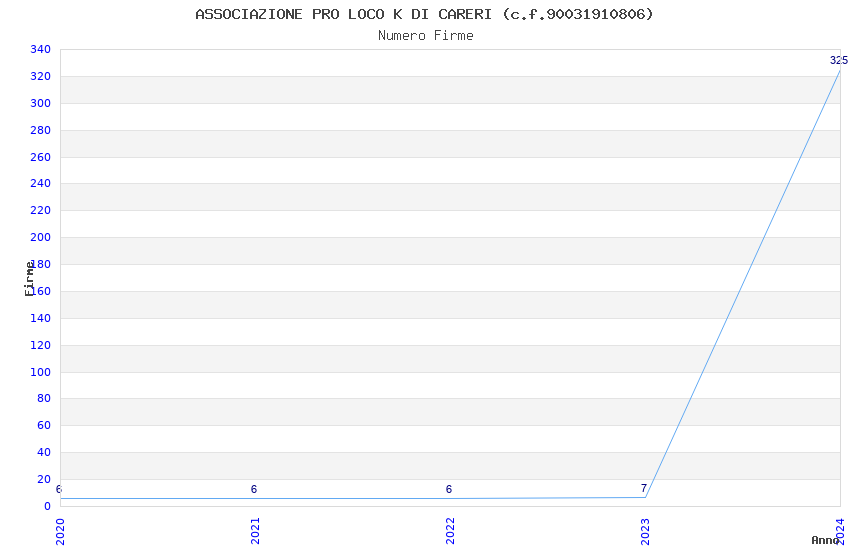Click the 325 data label for 2024
850x550 pixels.
839,60
